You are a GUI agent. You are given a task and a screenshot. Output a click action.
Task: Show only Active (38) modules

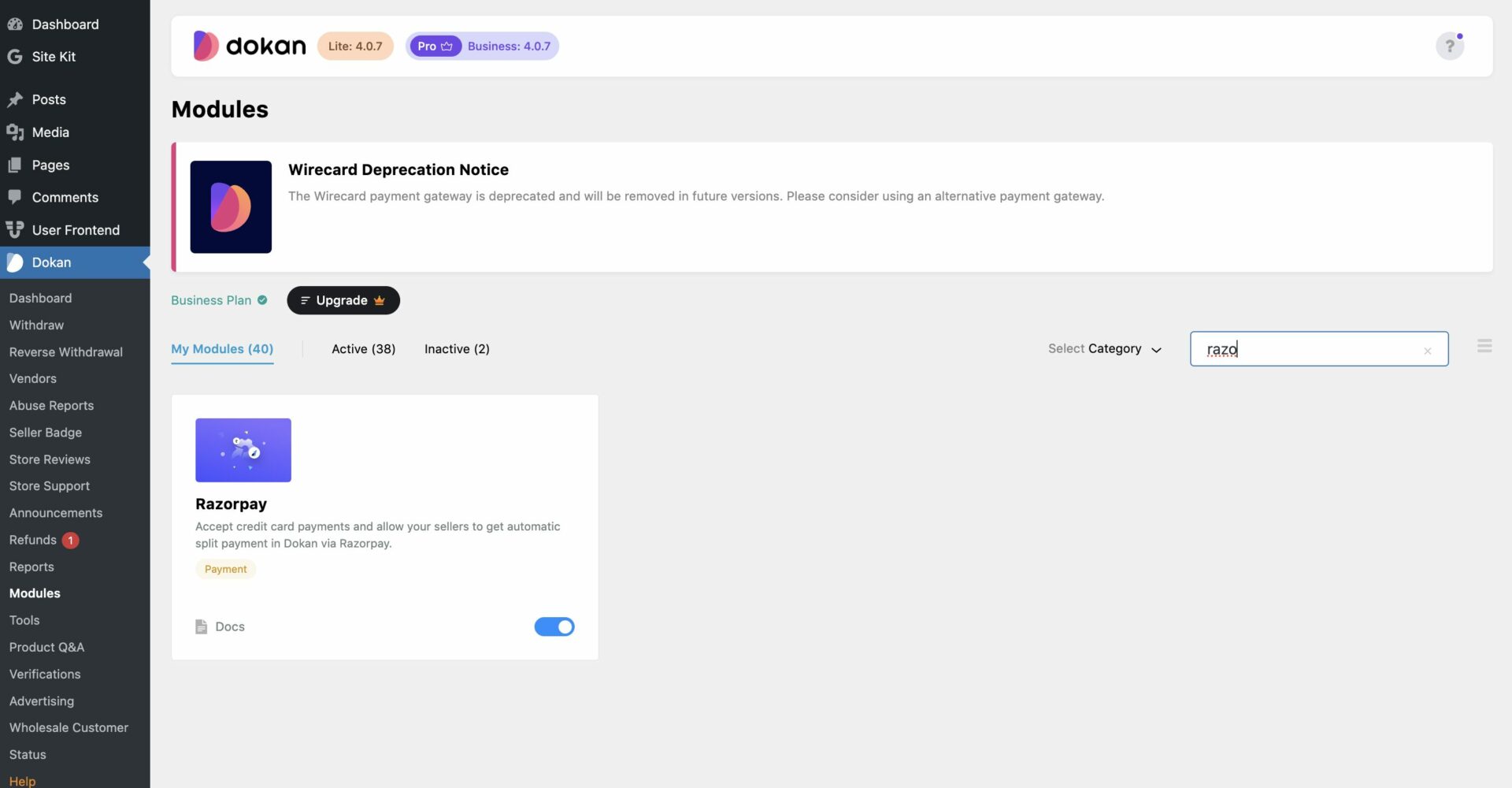pos(363,349)
